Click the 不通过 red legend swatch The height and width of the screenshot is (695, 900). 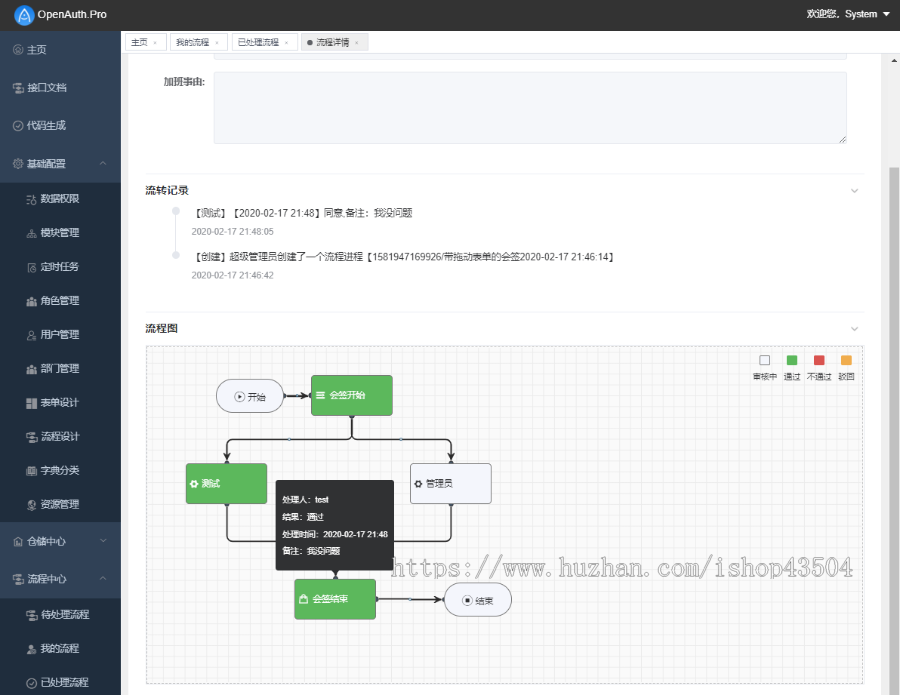[x=819, y=360]
